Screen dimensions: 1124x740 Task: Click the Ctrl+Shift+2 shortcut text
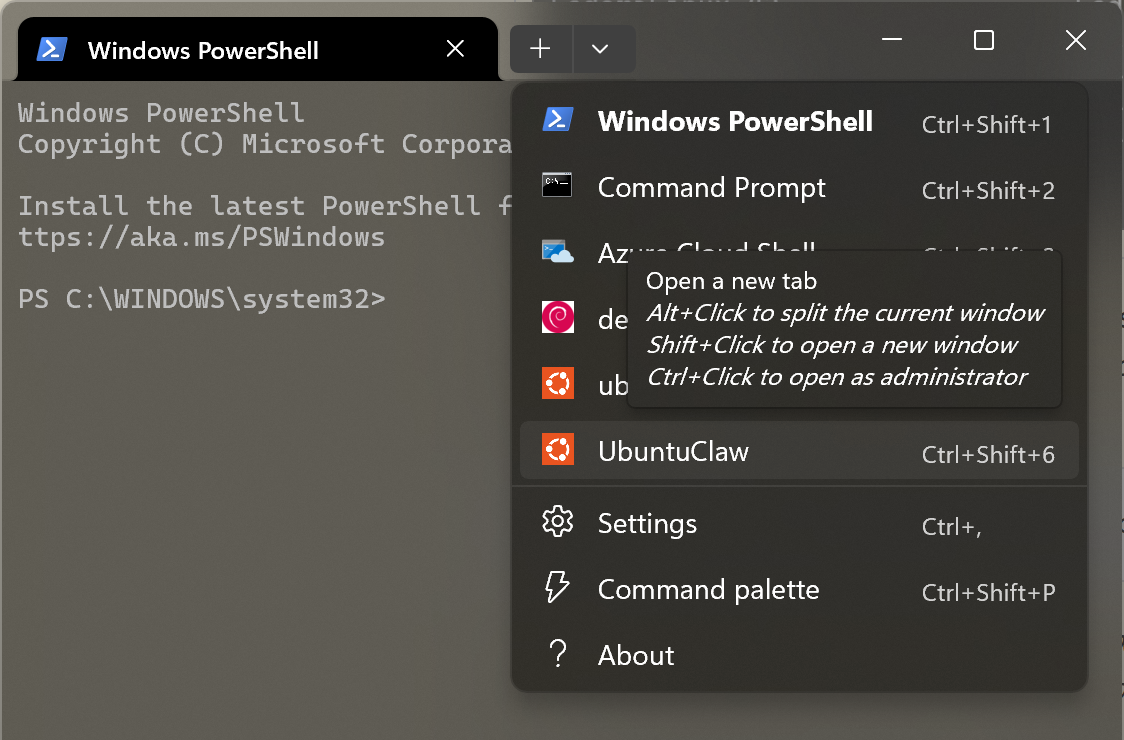(988, 191)
